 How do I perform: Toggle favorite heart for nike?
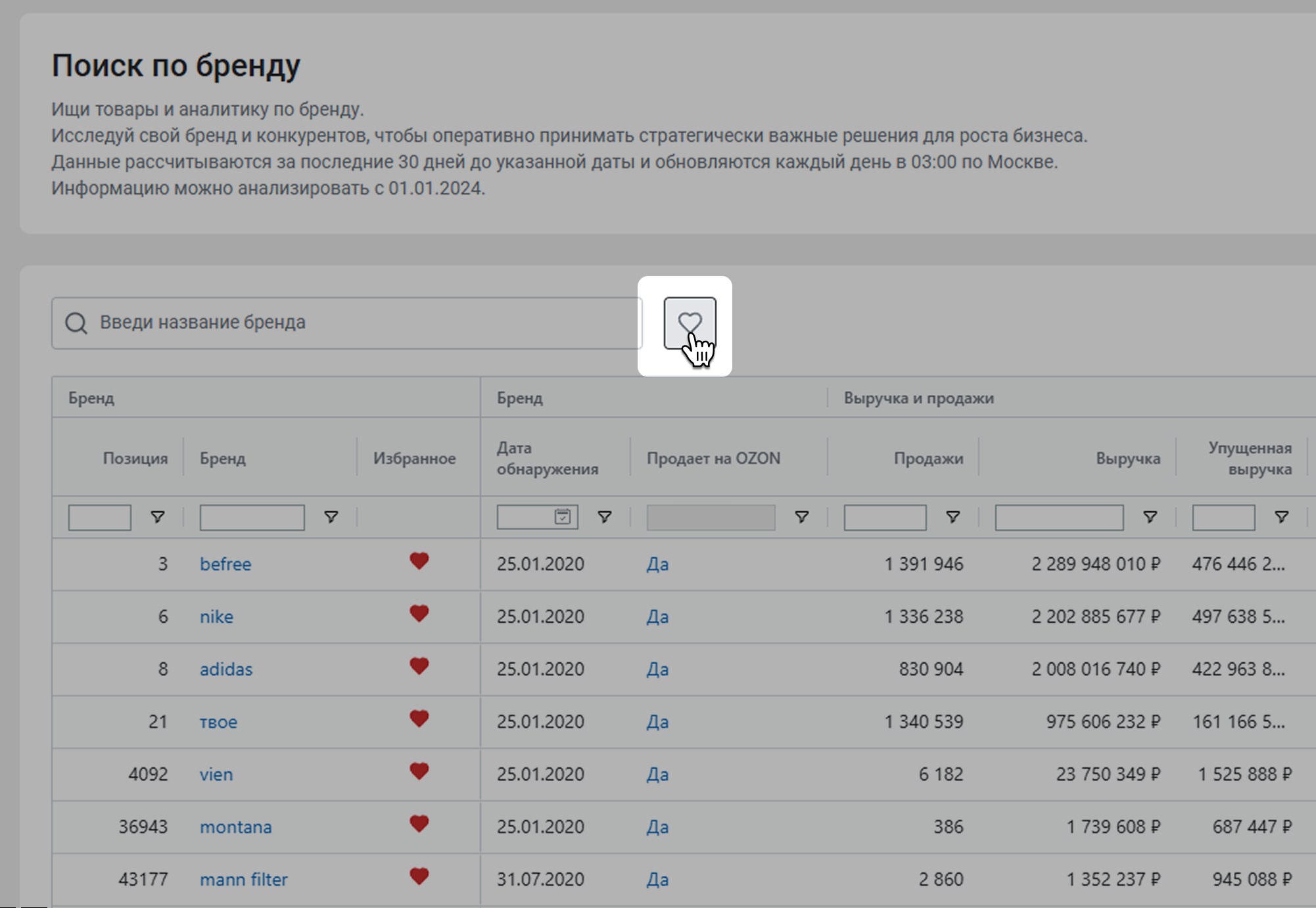(x=419, y=614)
